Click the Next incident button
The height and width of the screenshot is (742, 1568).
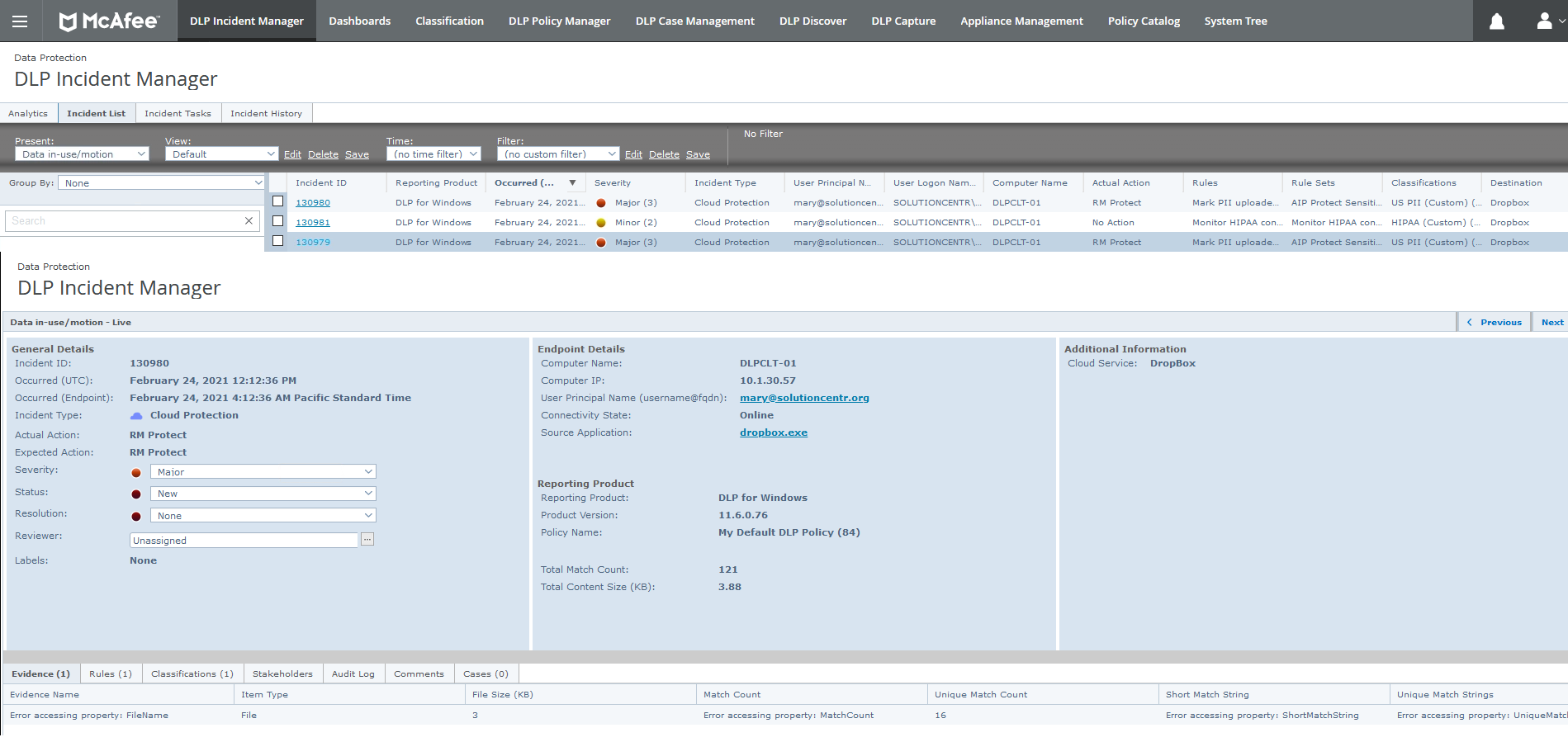pos(1551,323)
